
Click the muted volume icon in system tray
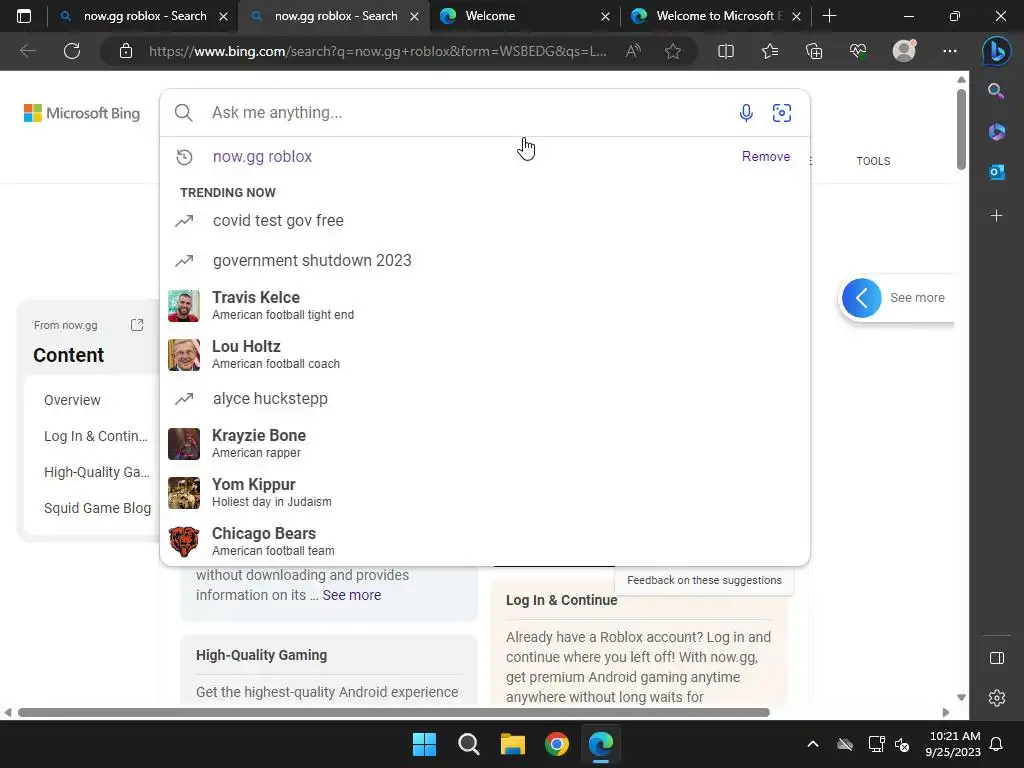[x=902, y=744]
